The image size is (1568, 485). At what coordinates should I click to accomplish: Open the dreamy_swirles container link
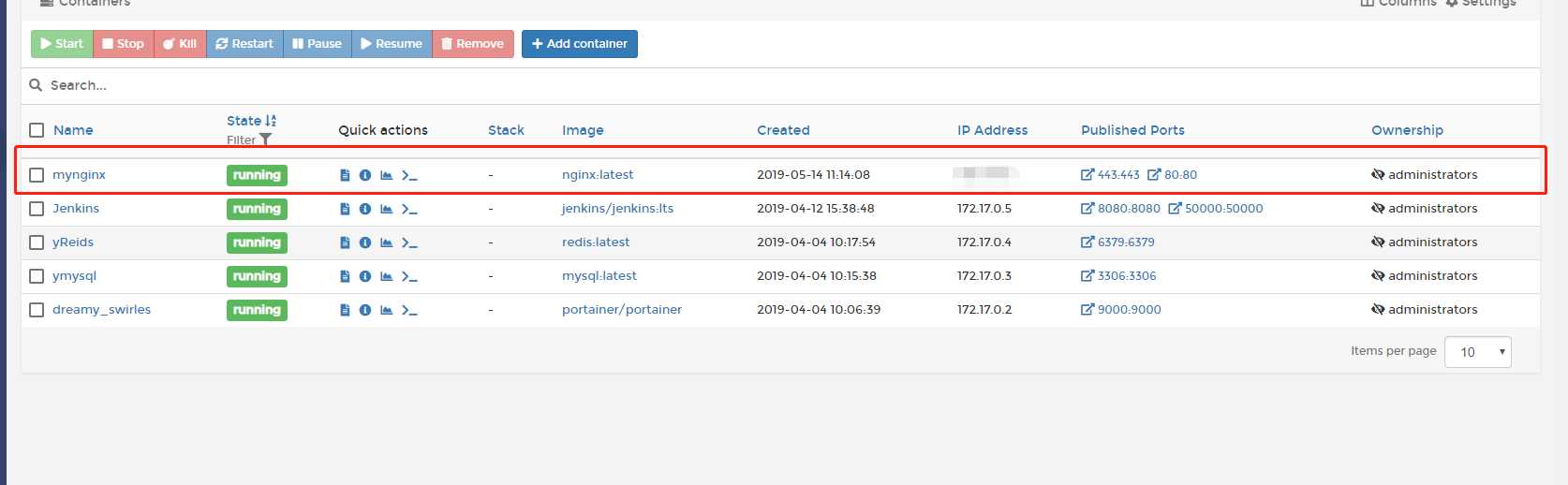(101, 310)
